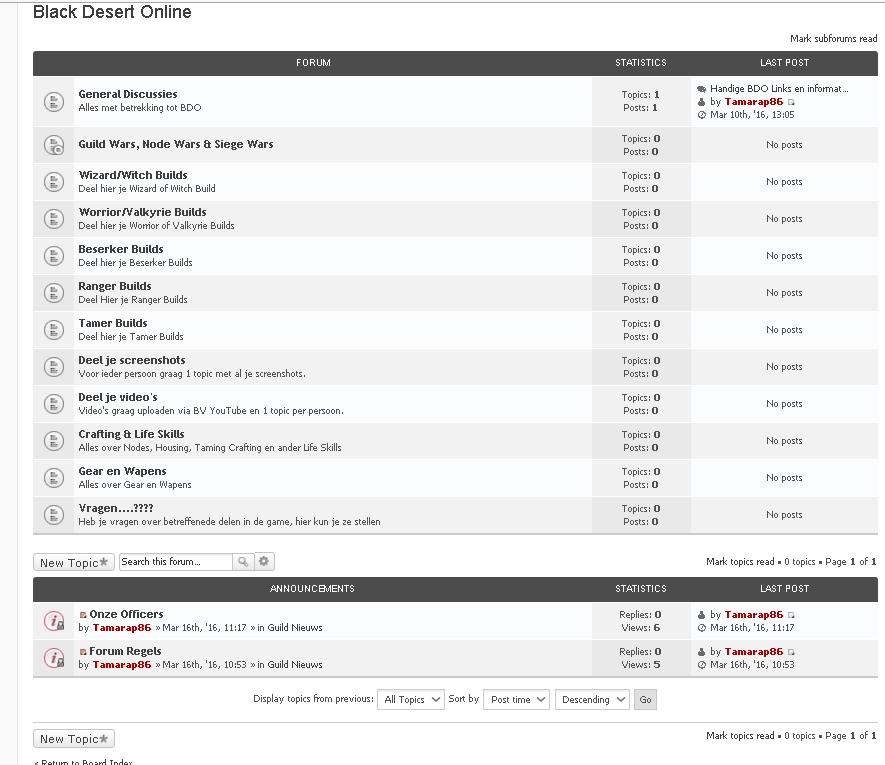The image size is (885, 765).
Task: View latest post icon in General Discussies row
Action: pyautogui.click(x=791, y=102)
